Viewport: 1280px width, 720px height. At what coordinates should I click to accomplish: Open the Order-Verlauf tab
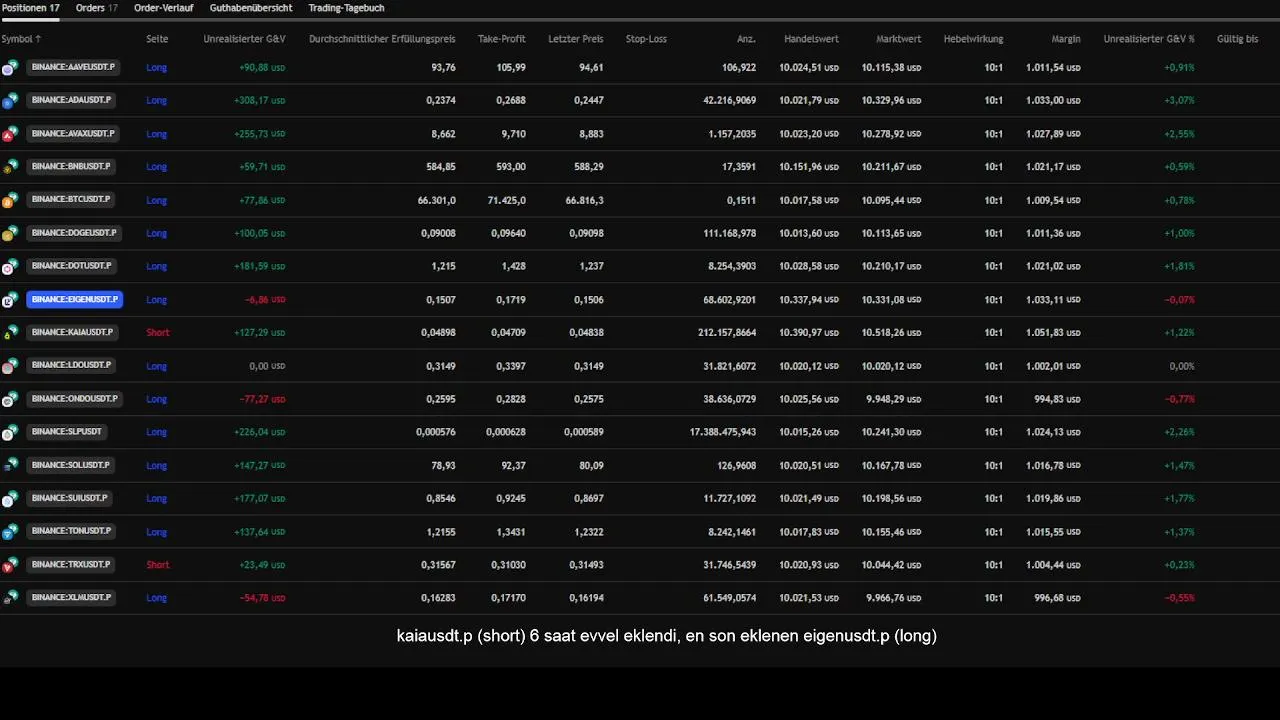[164, 8]
